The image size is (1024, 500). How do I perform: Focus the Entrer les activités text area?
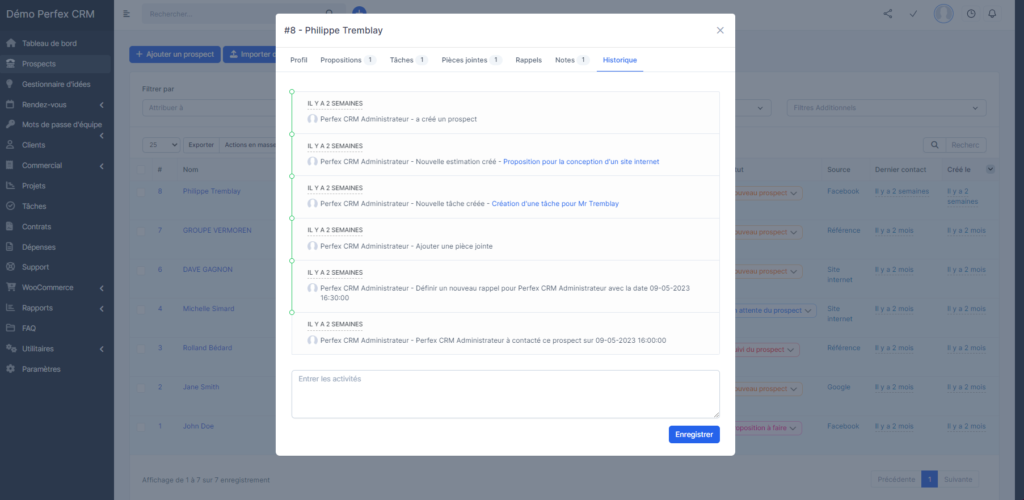505,394
